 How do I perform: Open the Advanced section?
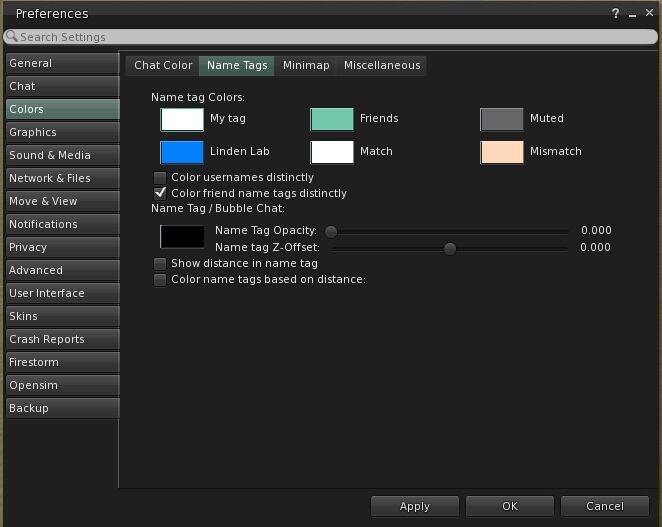point(63,270)
